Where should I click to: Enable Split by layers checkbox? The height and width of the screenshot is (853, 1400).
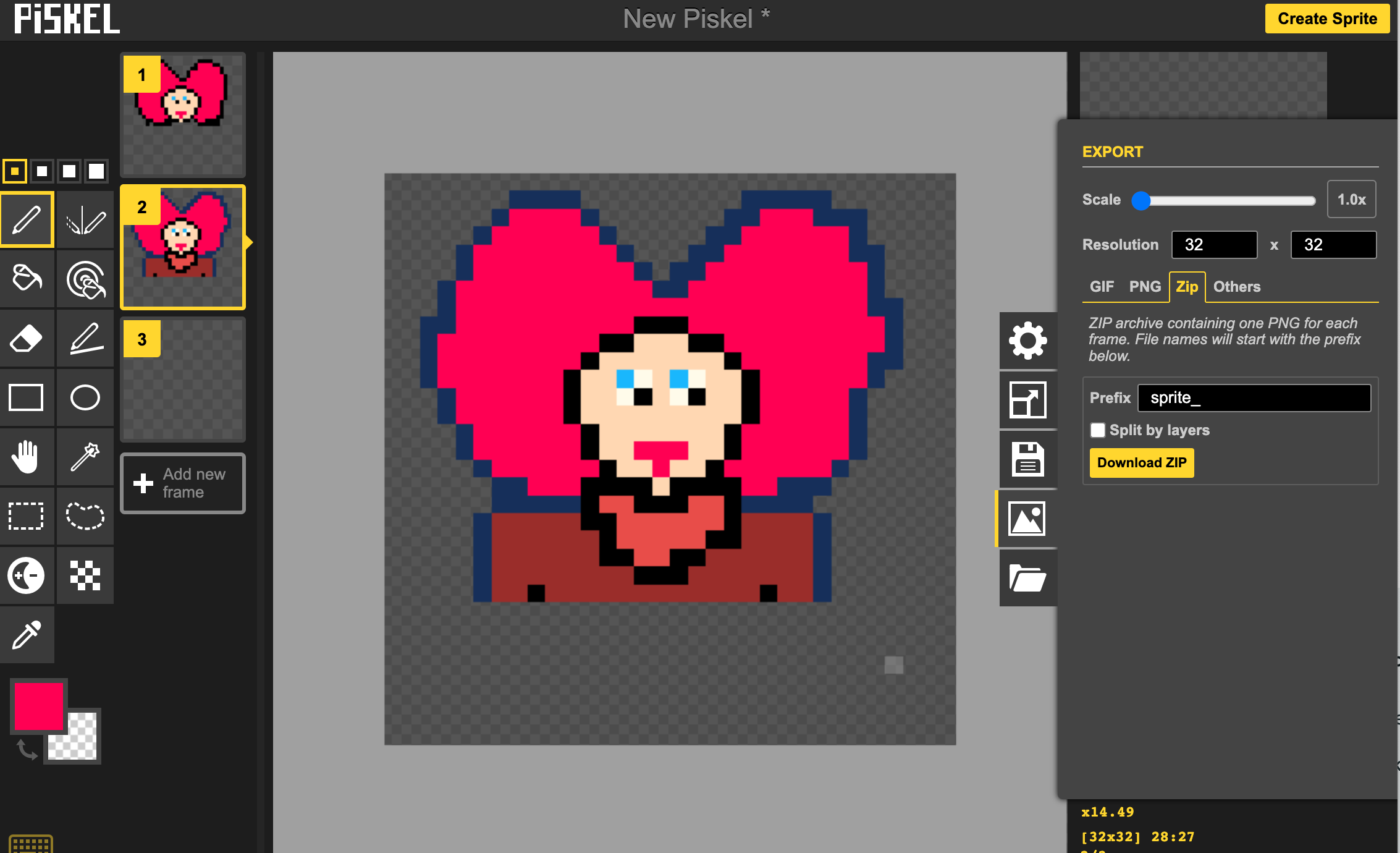pos(1098,430)
